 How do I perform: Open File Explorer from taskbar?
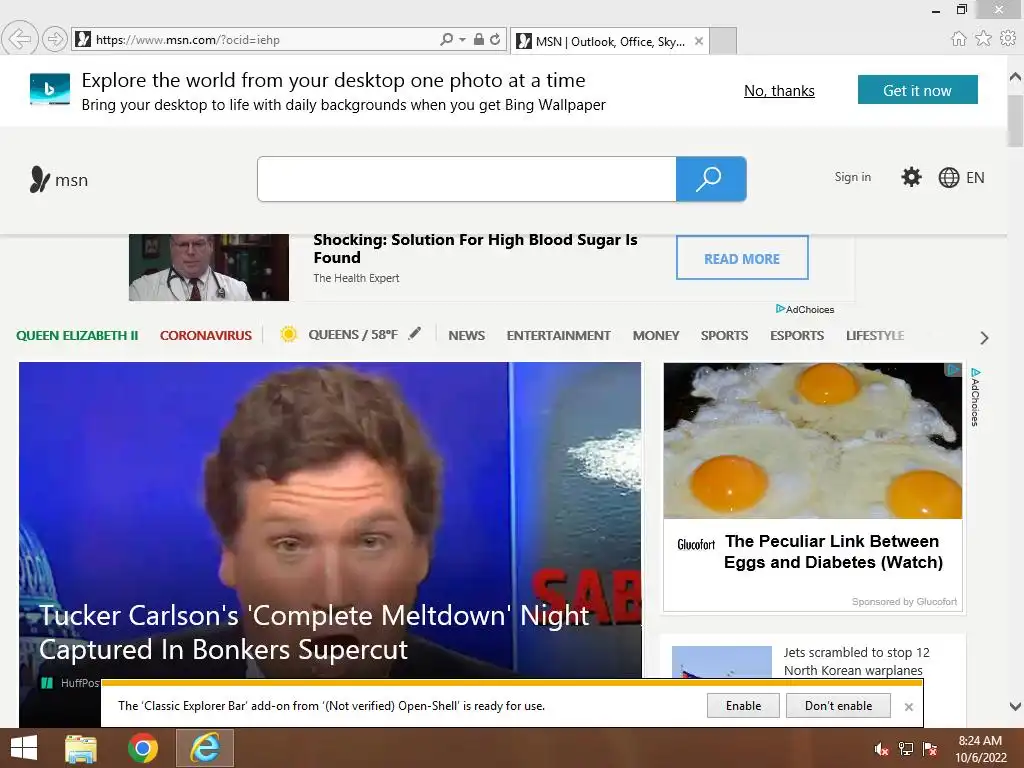(81, 748)
